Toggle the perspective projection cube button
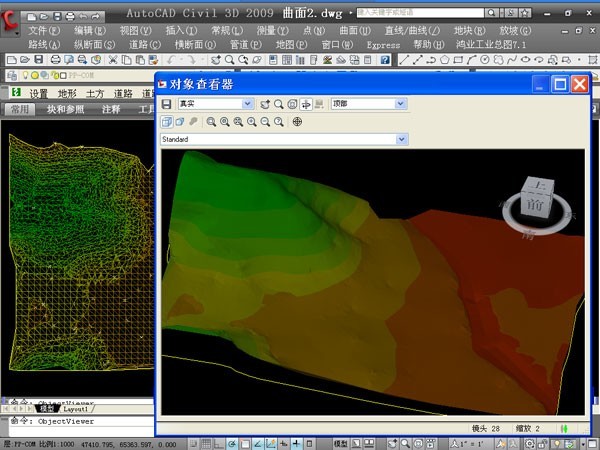The image size is (600, 450). [180, 122]
